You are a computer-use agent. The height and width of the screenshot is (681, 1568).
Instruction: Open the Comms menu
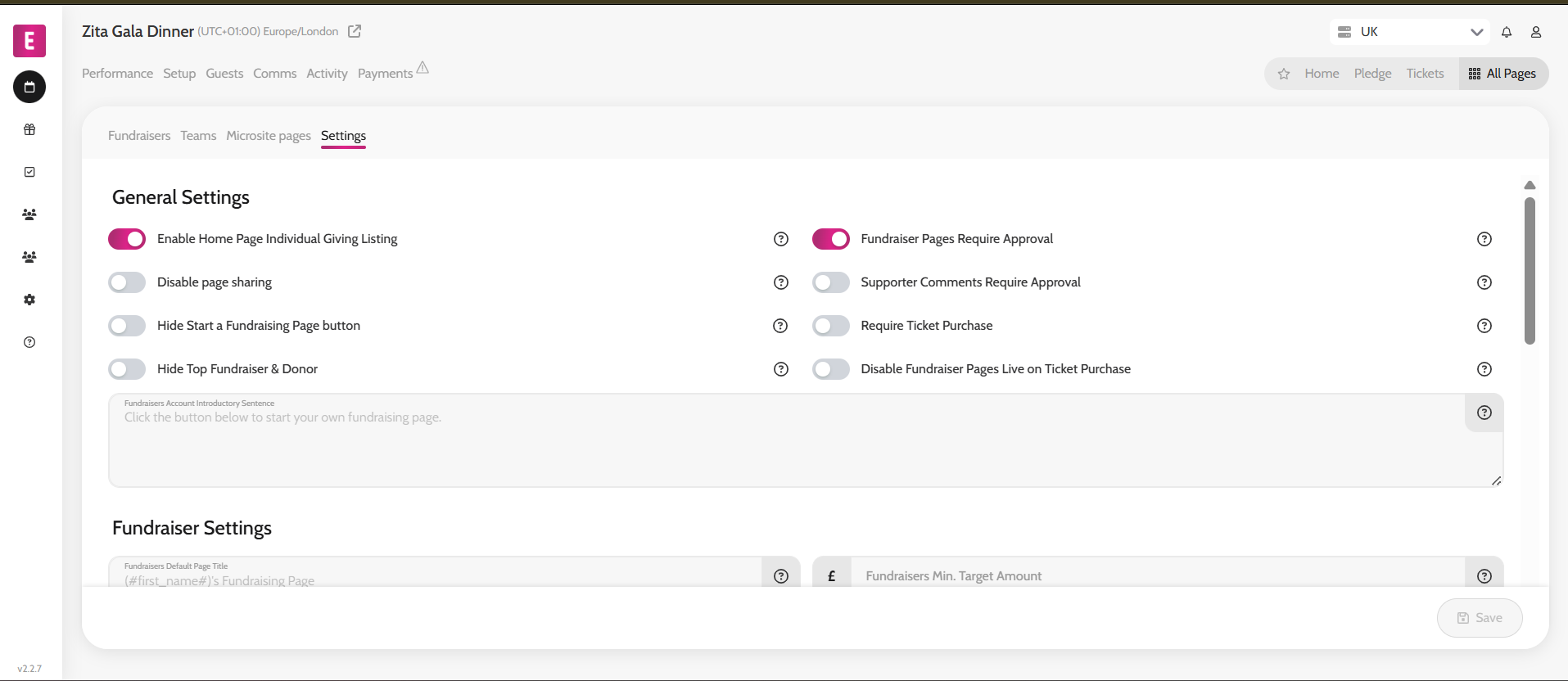click(274, 74)
